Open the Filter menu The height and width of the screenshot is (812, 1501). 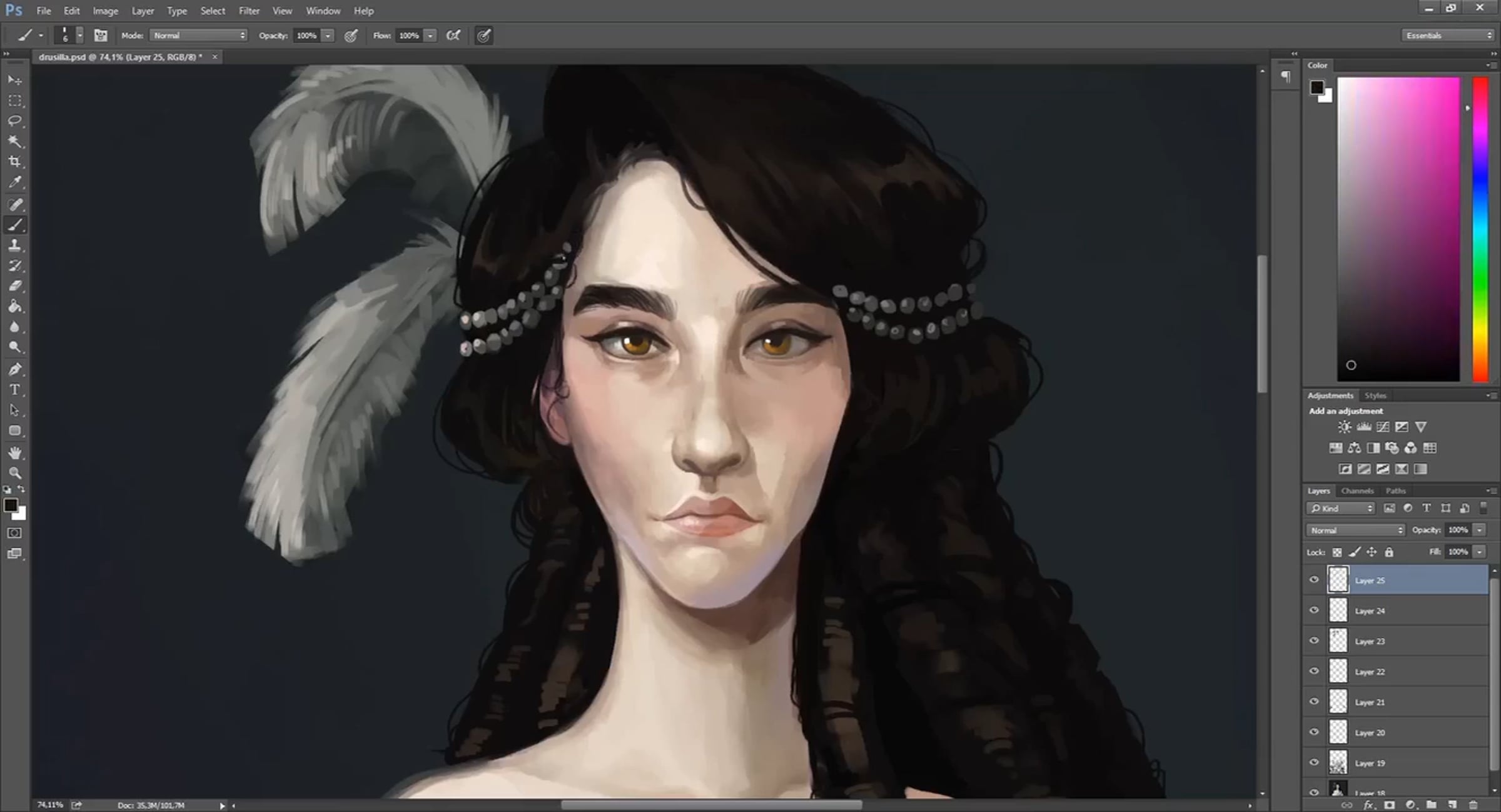click(249, 11)
